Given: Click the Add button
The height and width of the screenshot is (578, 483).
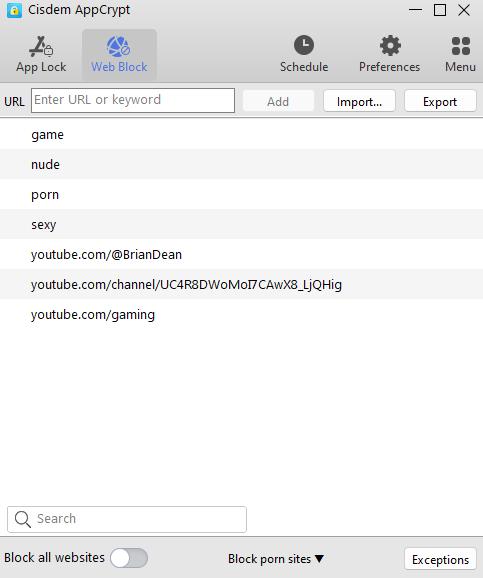Looking at the screenshot, I should 278,101.
